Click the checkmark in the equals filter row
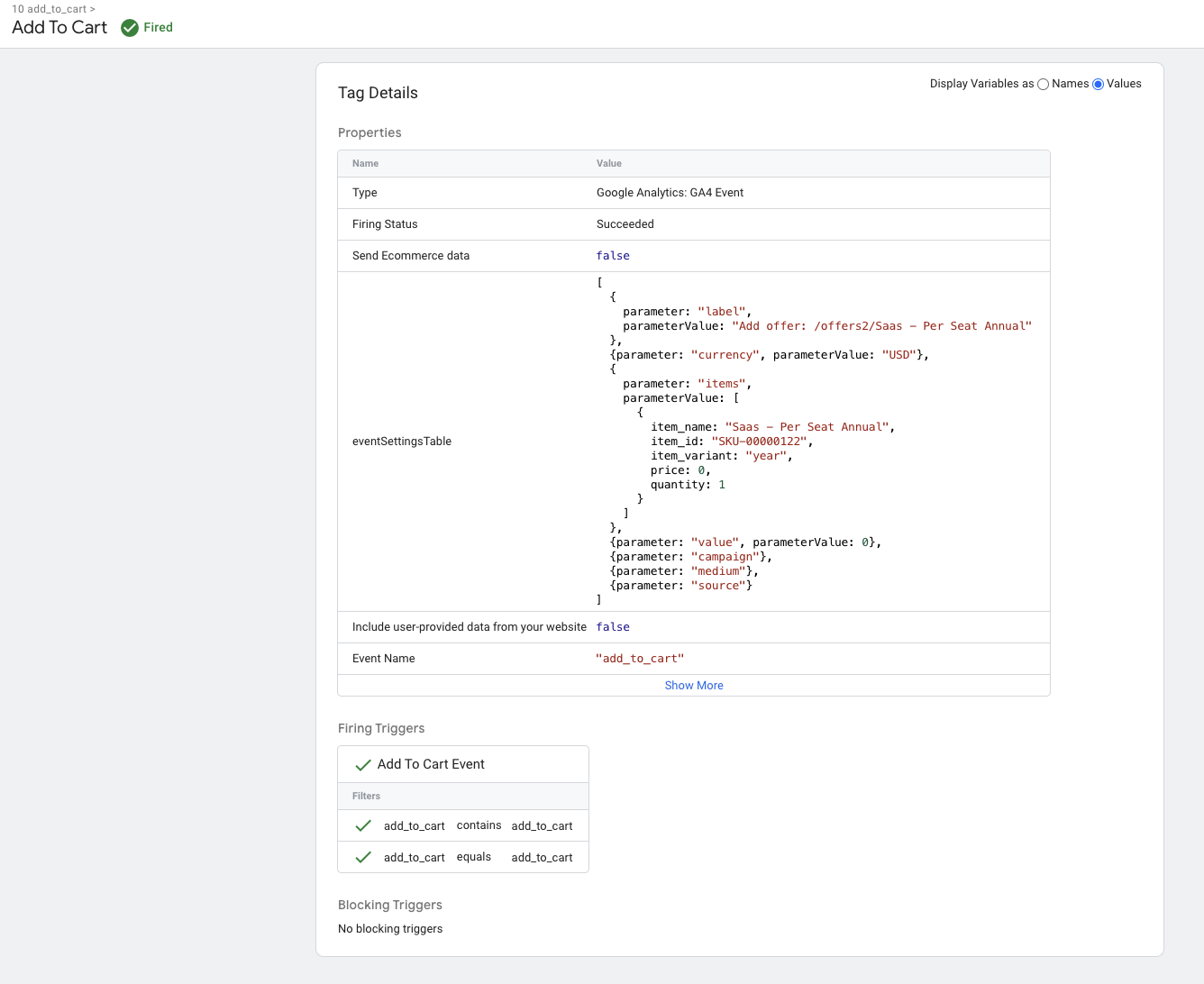Screen dimensions: 1204x984 [363, 857]
